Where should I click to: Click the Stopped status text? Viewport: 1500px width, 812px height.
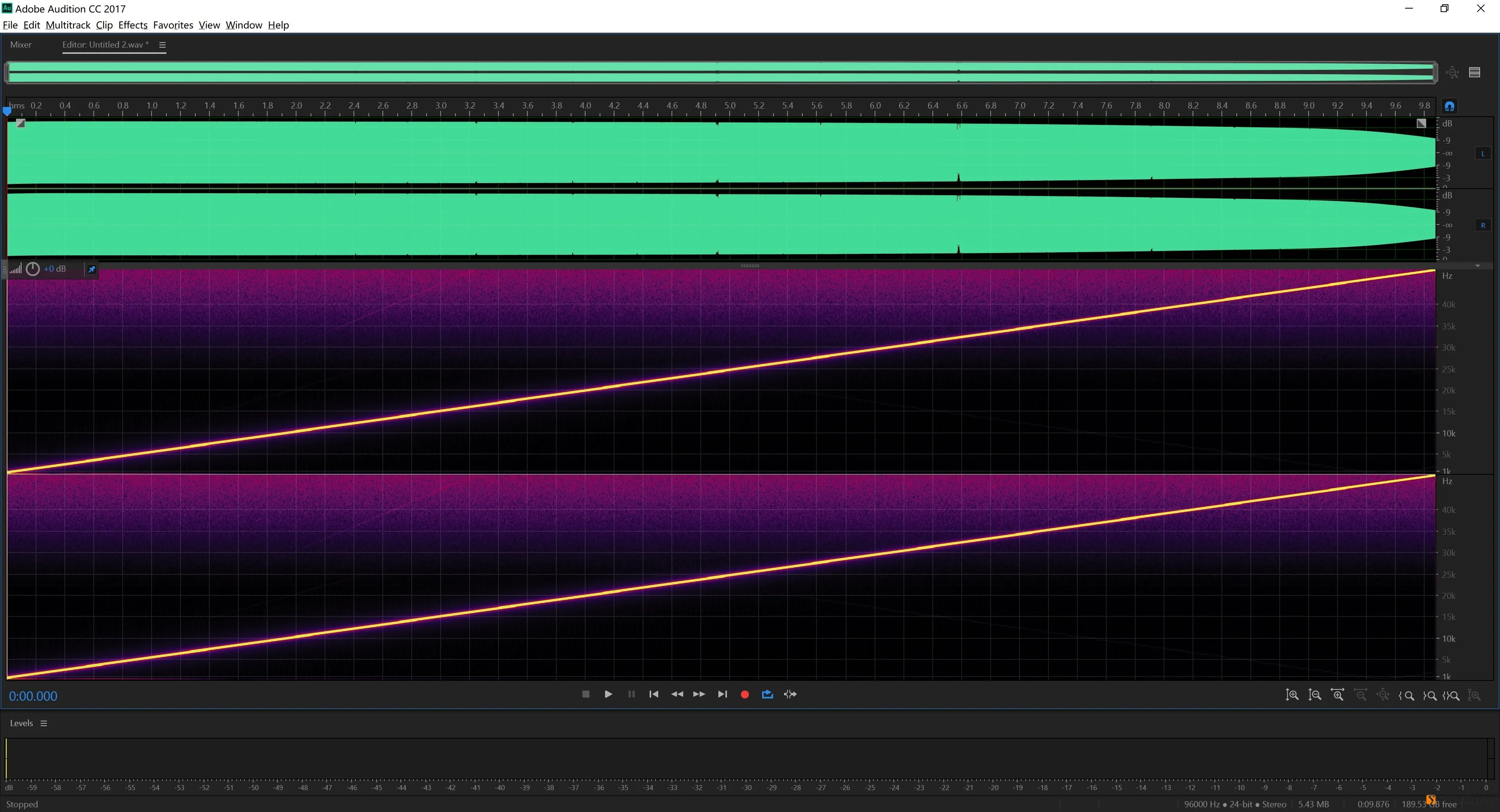tap(22, 804)
